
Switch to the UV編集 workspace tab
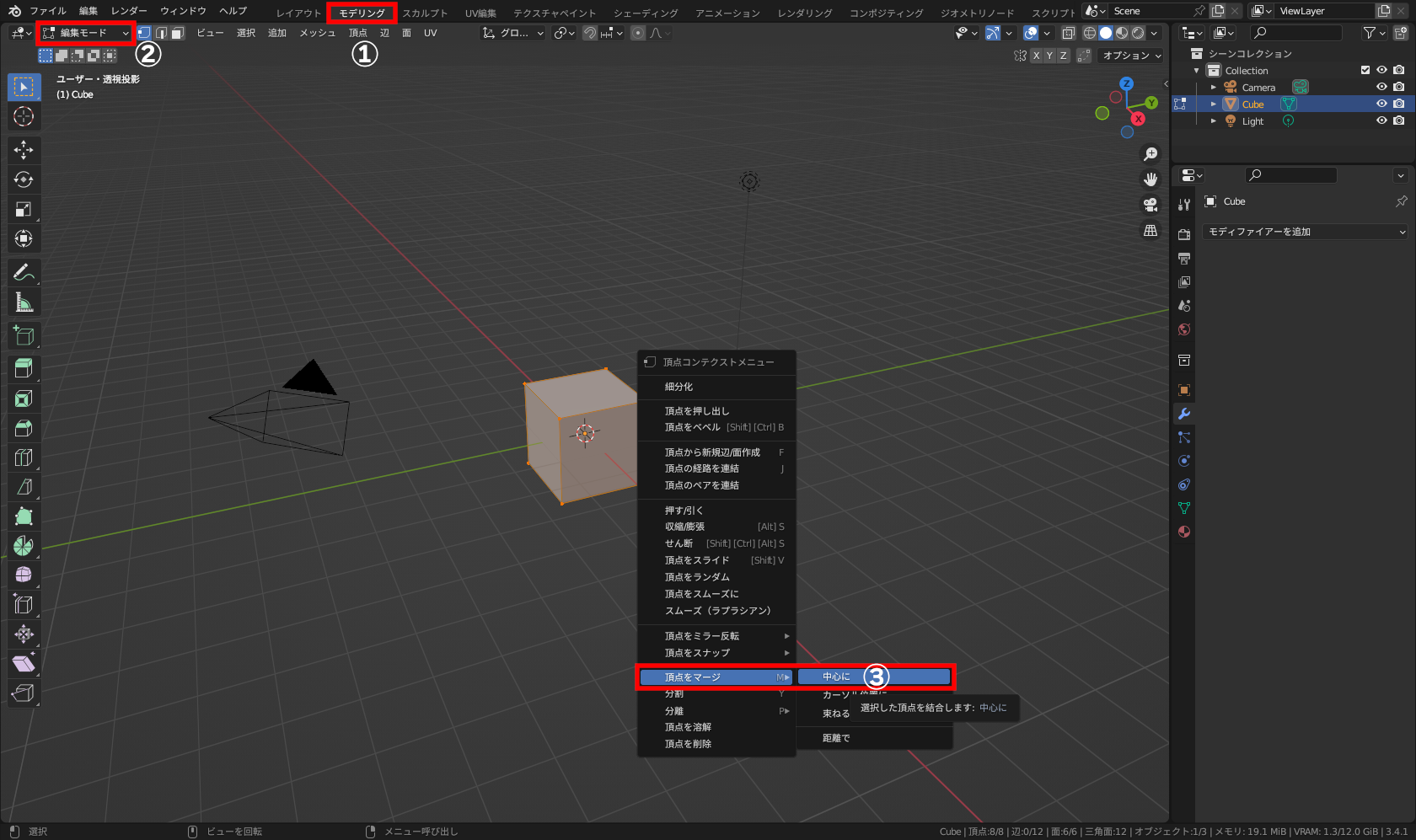click(x=480, y=13)
